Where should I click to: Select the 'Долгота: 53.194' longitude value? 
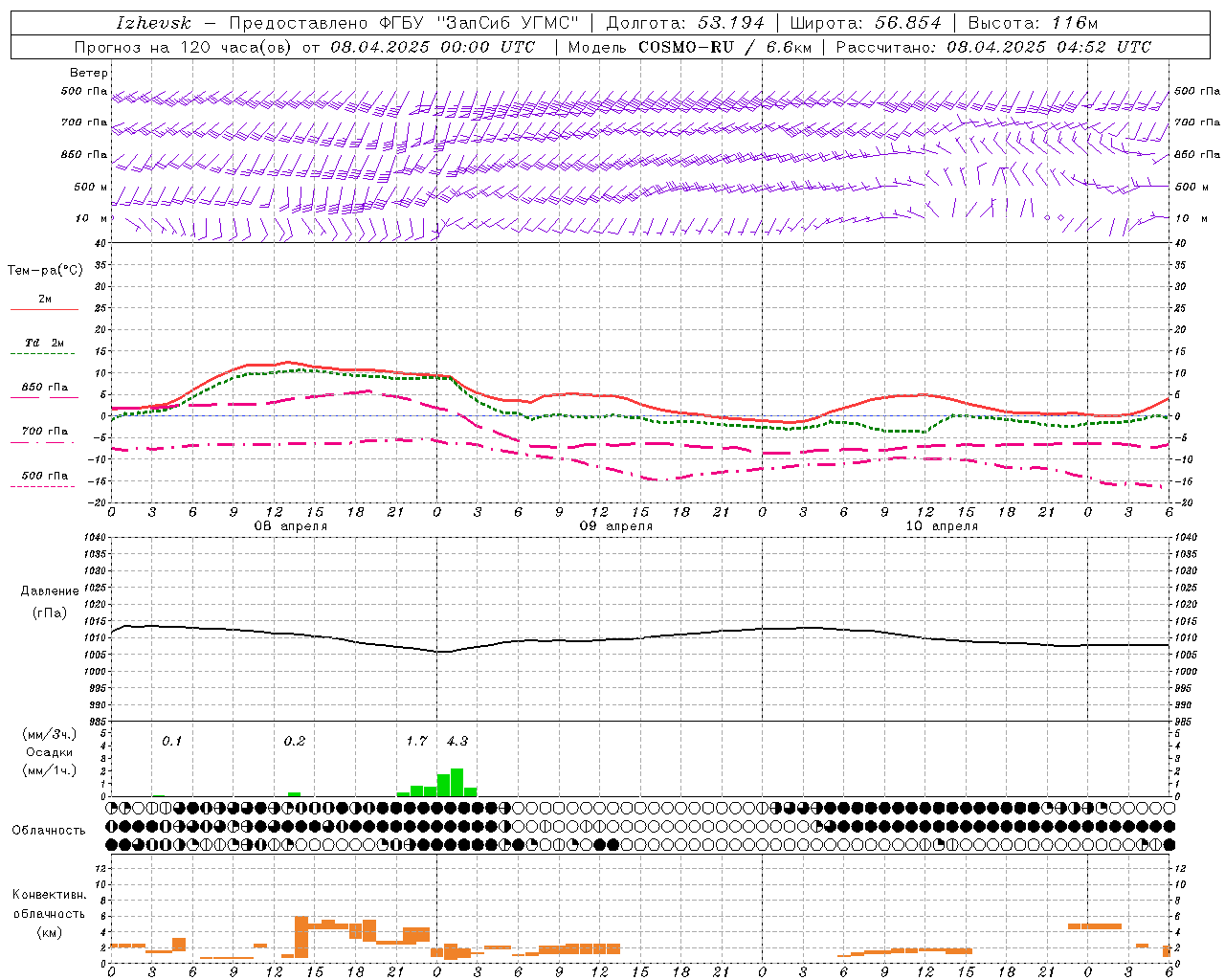(685, 23)
